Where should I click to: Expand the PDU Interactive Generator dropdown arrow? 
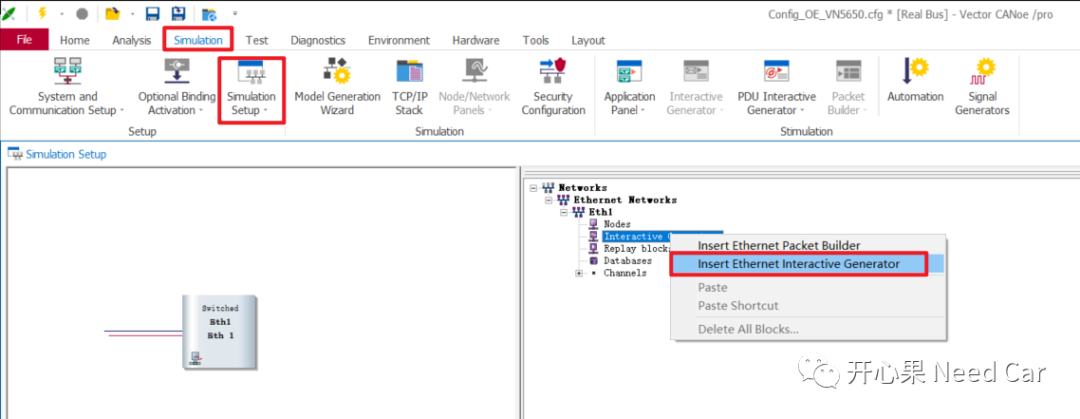[802, 110]
